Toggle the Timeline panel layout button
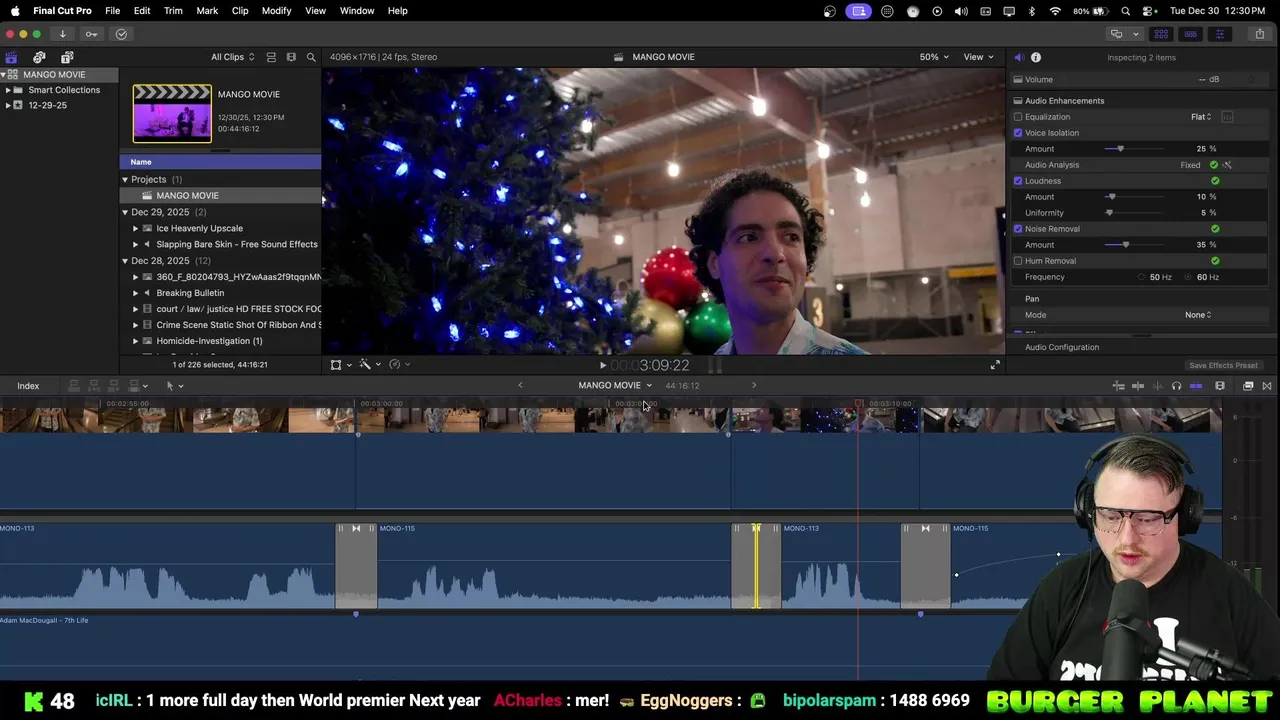The image size is (1280, 720). 1190,34
